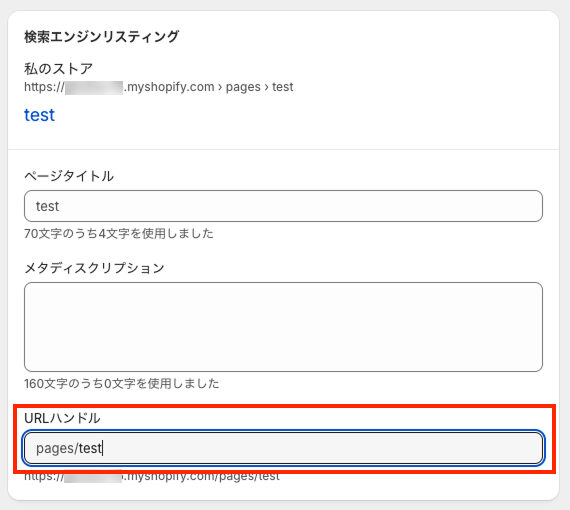This screenshot has height=510, width=570.
Task: Click the 160文字のうち0文字 counter text
Action: pos(121,383)
